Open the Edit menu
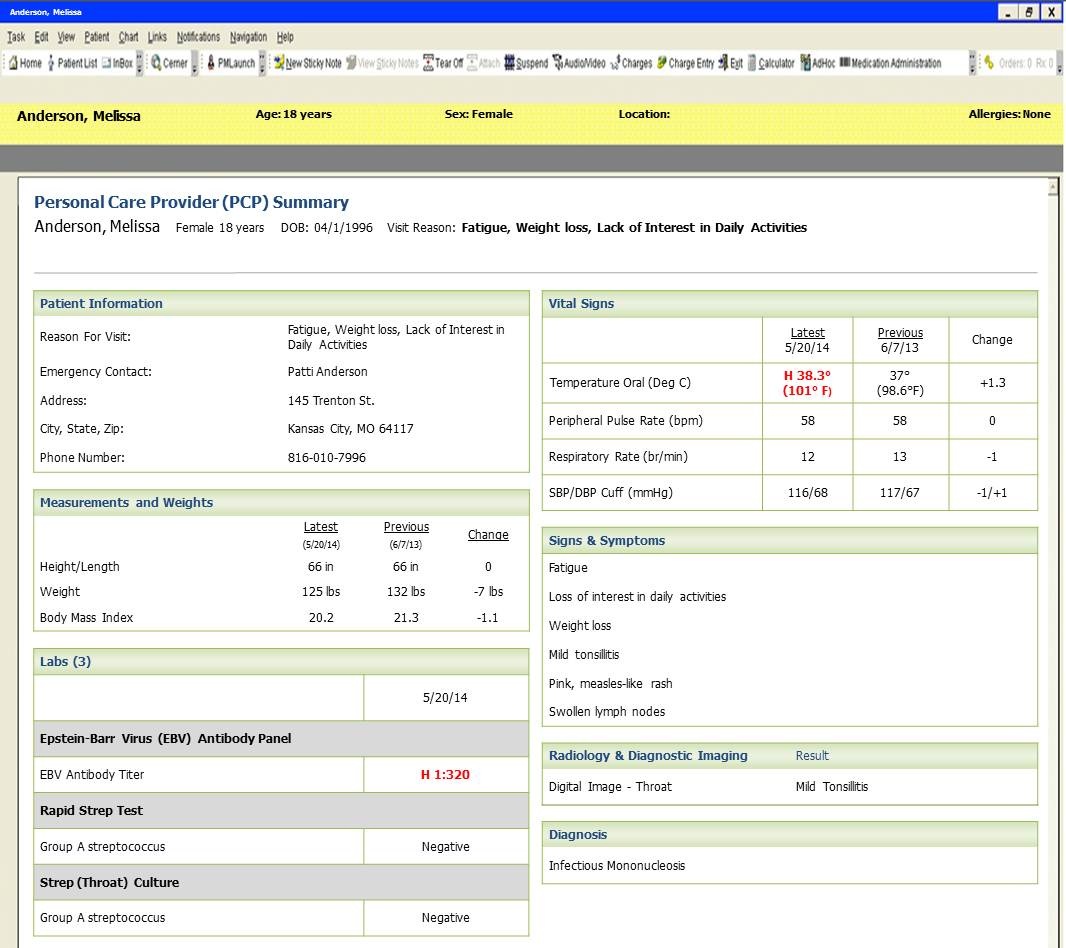This screenshot has height=948, width=1066. [41, 37]
